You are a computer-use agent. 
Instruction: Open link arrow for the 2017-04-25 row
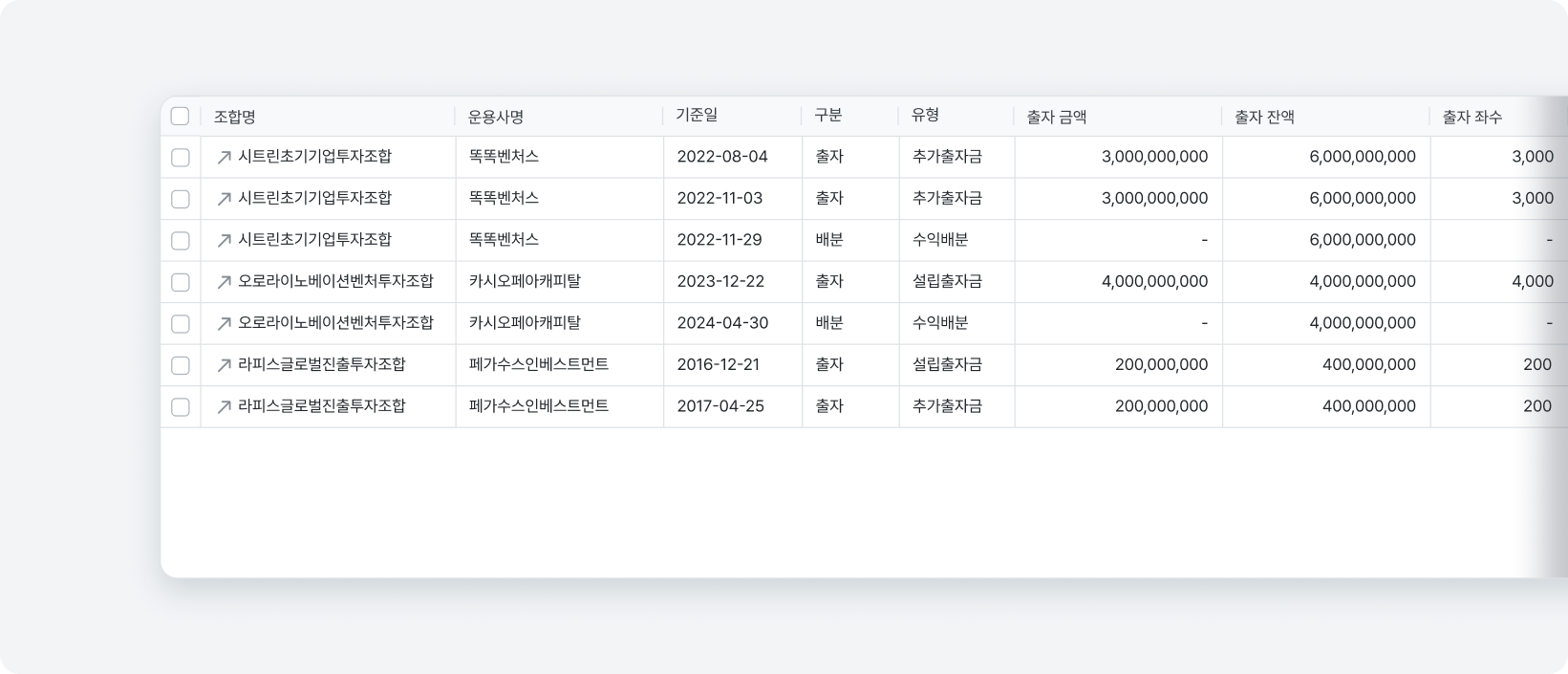pyautogui.click(x=225, y=407)
